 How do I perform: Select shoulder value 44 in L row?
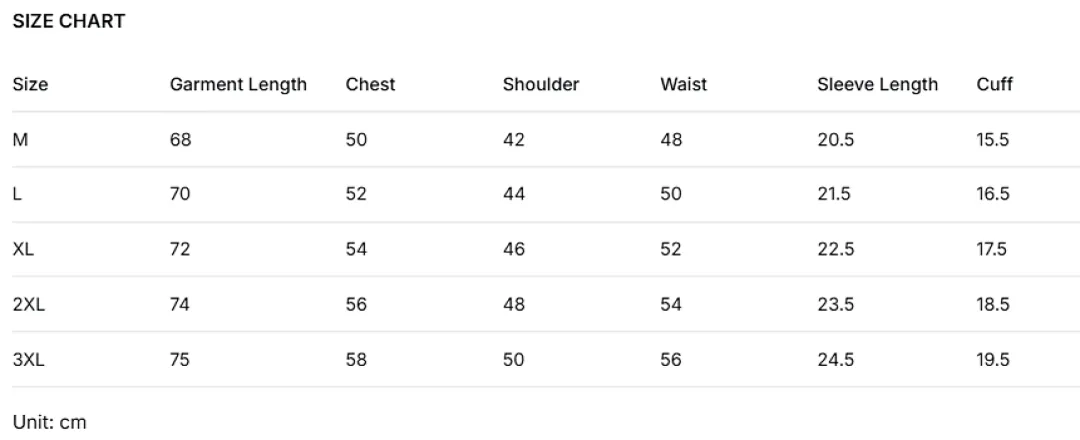514,194
